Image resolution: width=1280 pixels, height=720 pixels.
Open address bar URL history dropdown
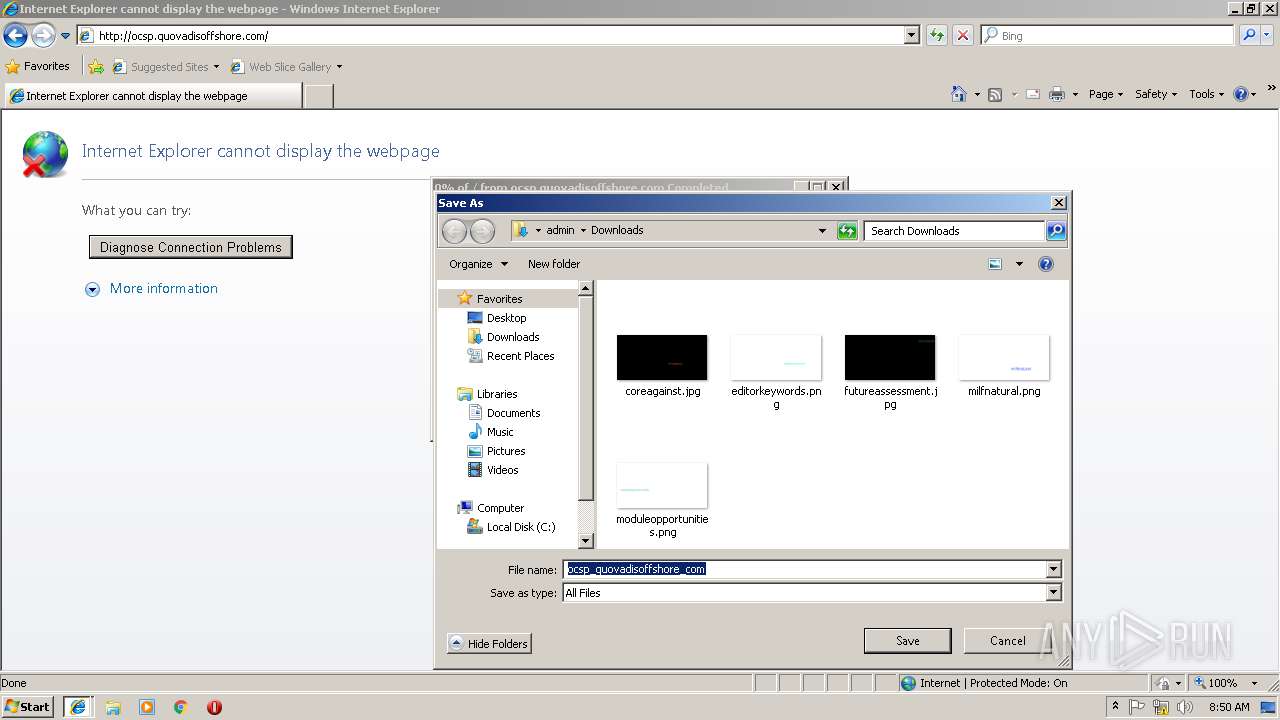tap(911, 35)
